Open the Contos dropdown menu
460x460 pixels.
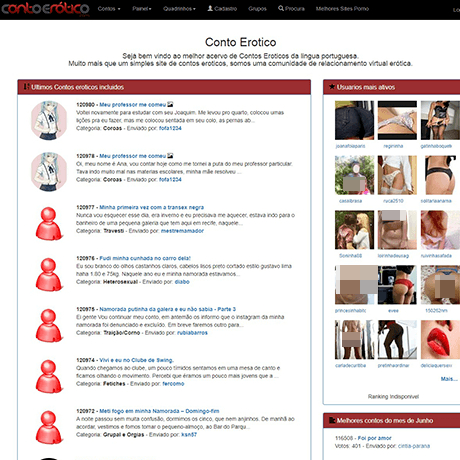pos(109,9)
